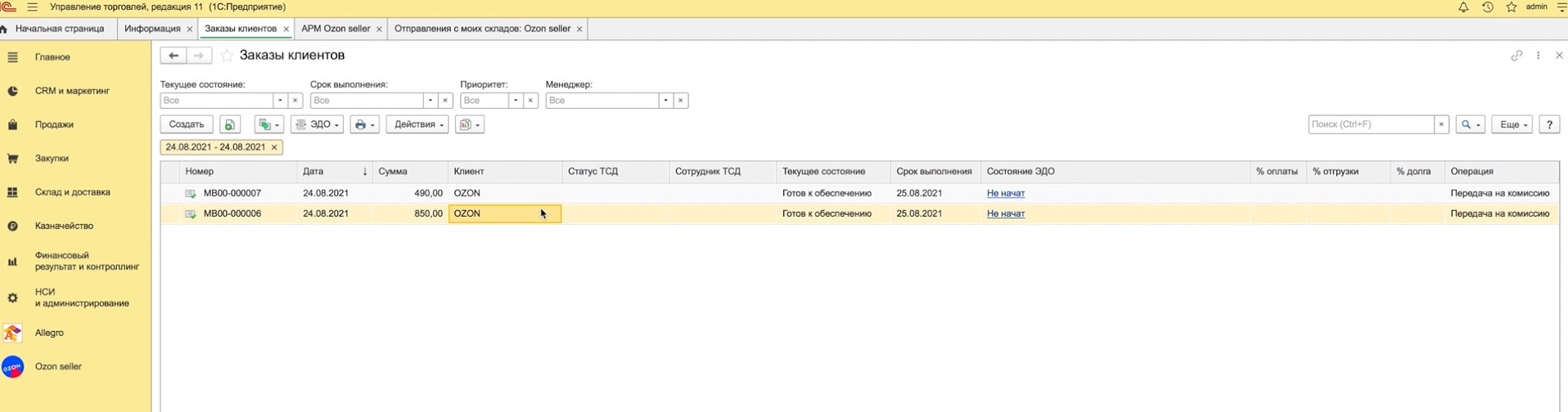Viewport: 1568px width, 412px height.
Task: Remove the 24.08.2021 date filter
Action: click(274, 147)
